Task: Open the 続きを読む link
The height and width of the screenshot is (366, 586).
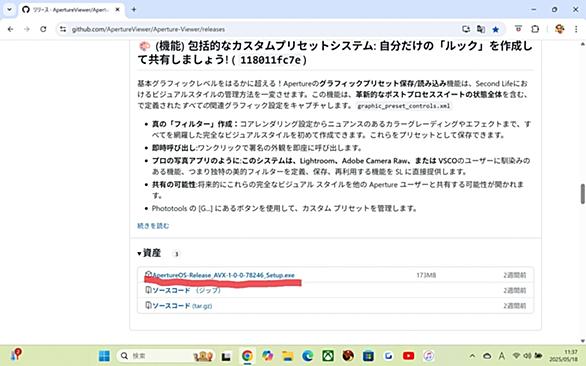Action: pos(153,226)
